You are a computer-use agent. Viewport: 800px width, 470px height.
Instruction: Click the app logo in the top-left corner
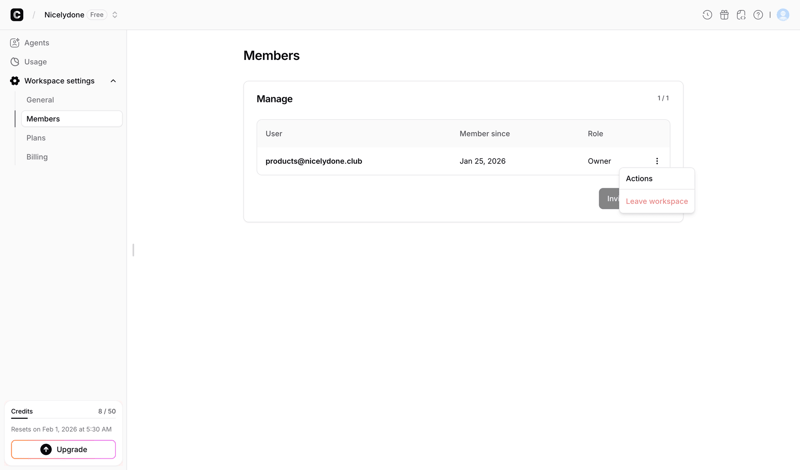pos(17,15)
